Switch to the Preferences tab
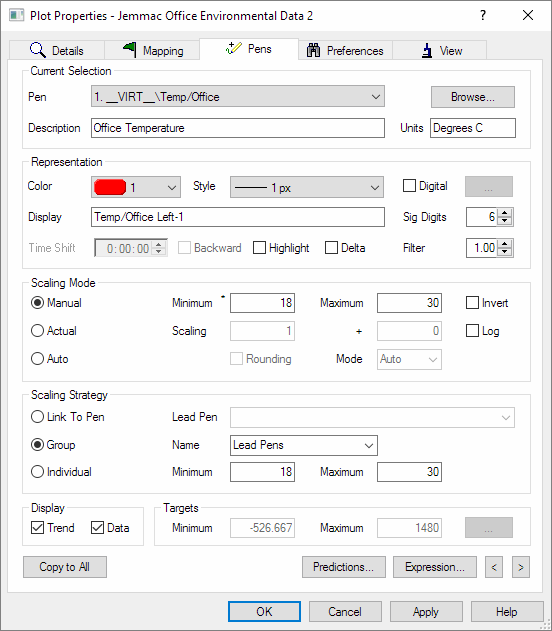This screenshot has height=631, width=552. [345, 50]
